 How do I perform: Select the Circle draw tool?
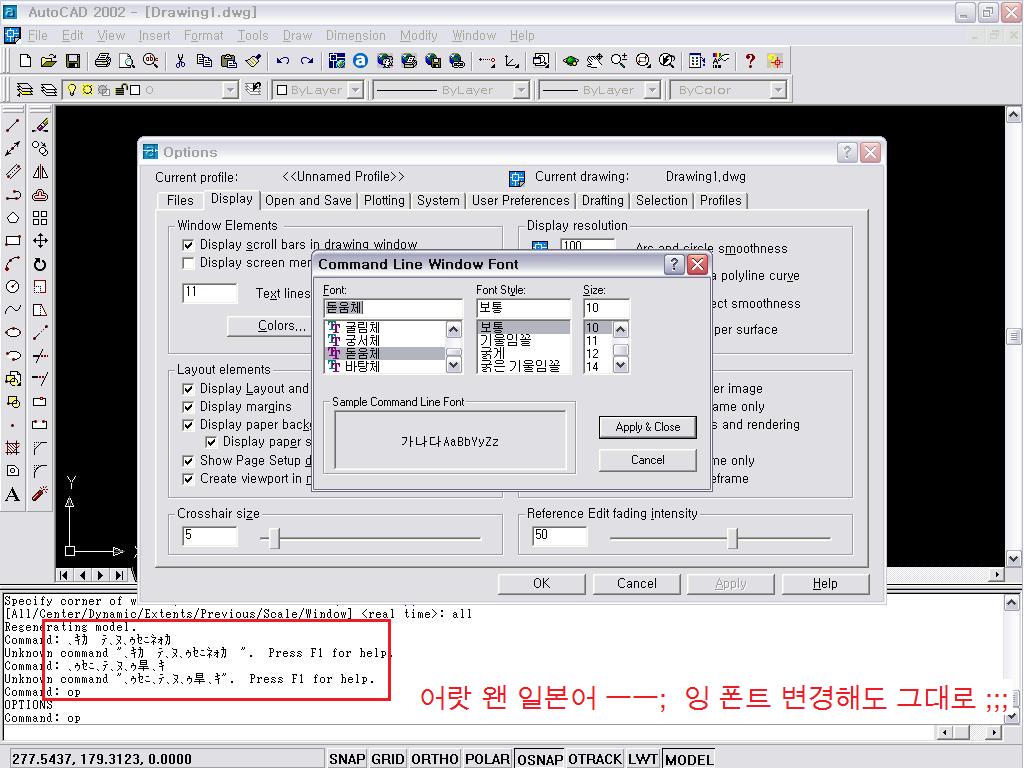[x=12, y=287]
